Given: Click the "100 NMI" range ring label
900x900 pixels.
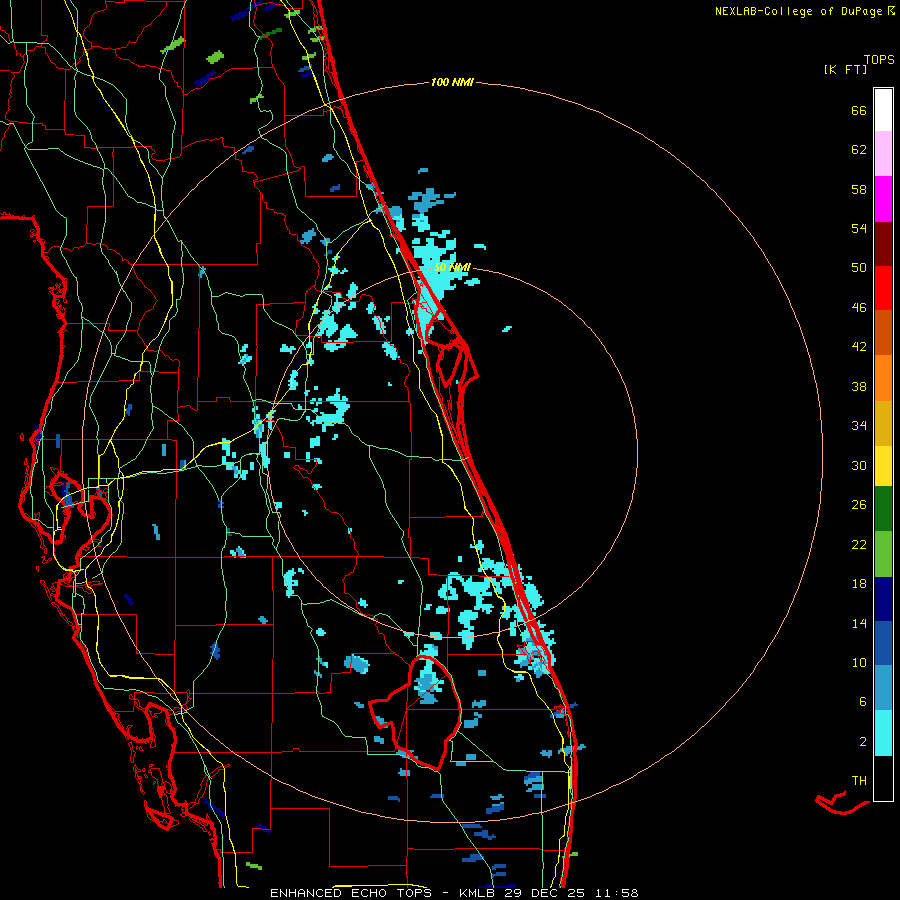Looking at the screenshot, I should tap(452, 83).
